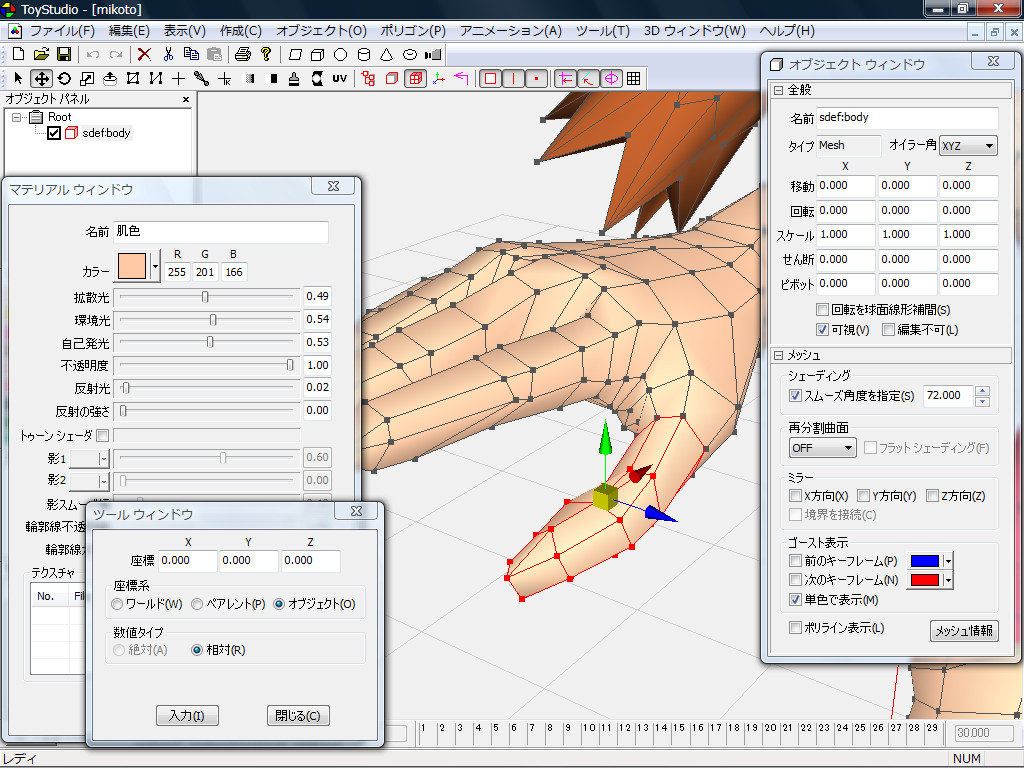Select the Rotate tool in toolbar
Image resolution: width=1024 pixels, height=768 pixels.
coord(64,78)
